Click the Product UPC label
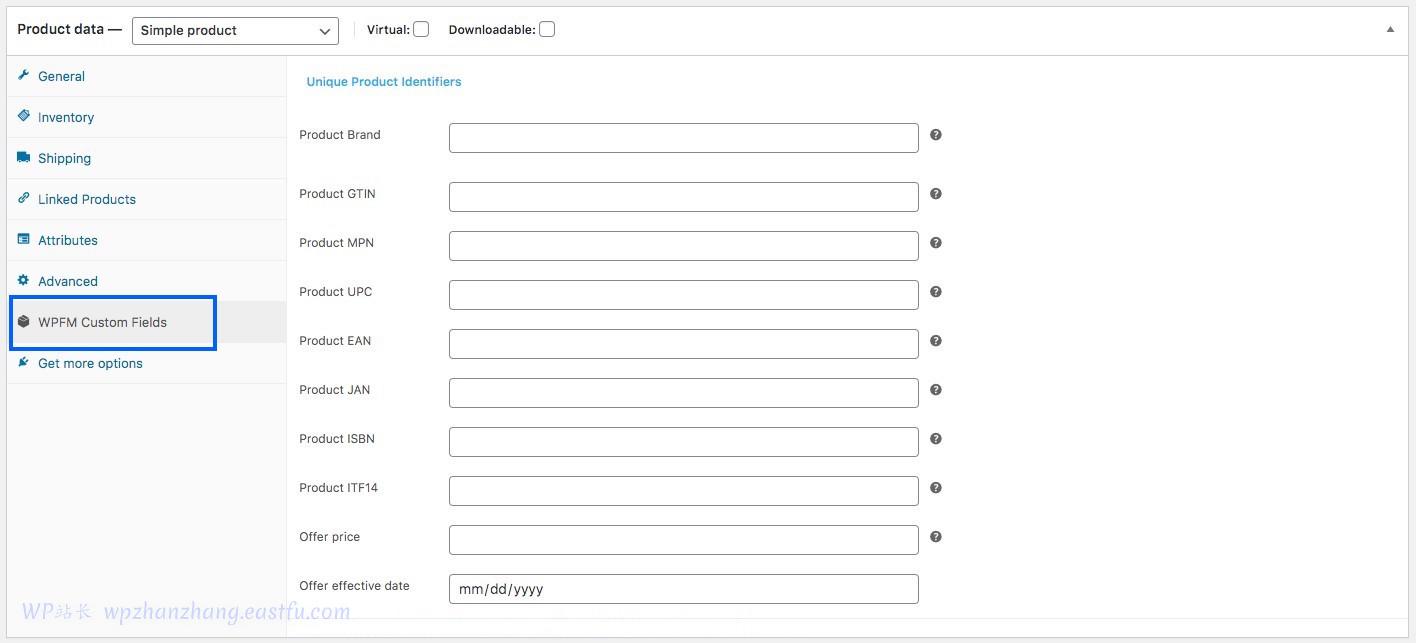The height and width of the screenshot is (643, 1416). (336, 292)
